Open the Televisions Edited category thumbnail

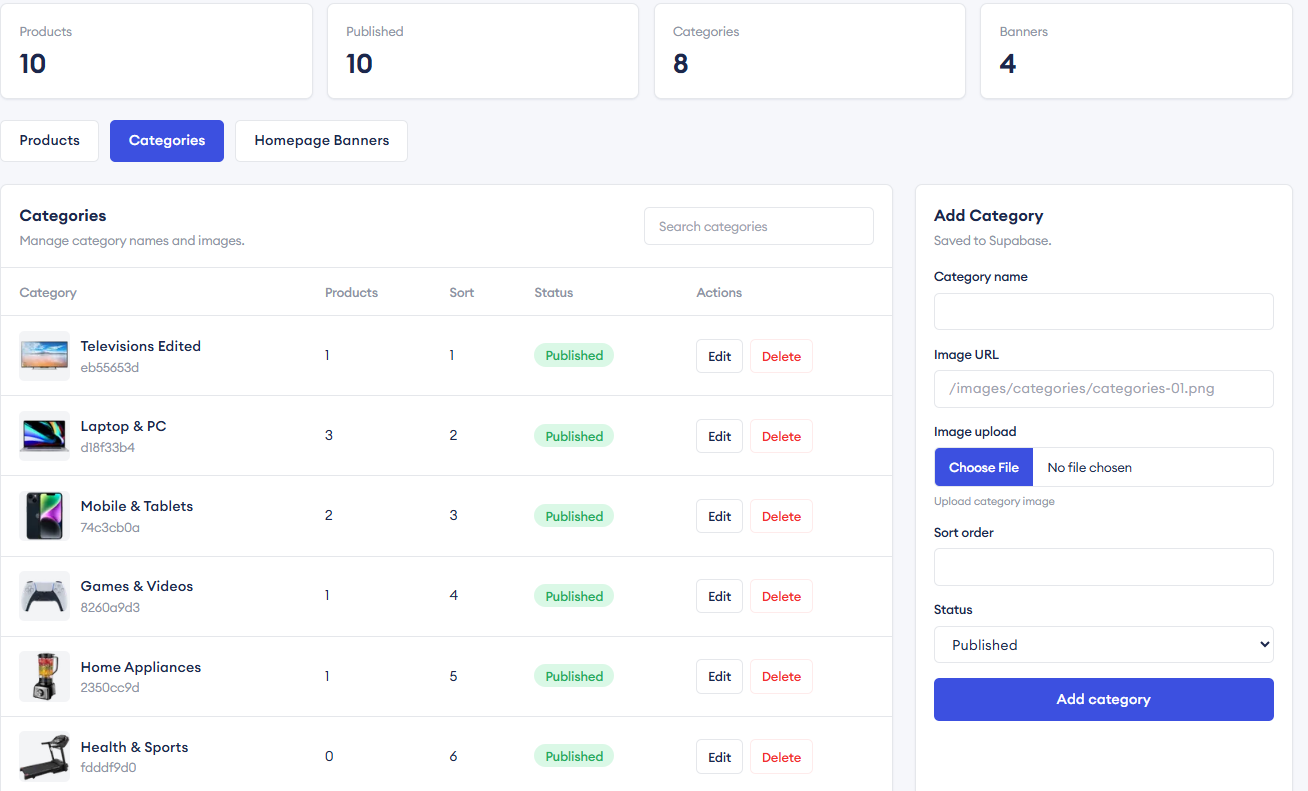coord(44,356)
